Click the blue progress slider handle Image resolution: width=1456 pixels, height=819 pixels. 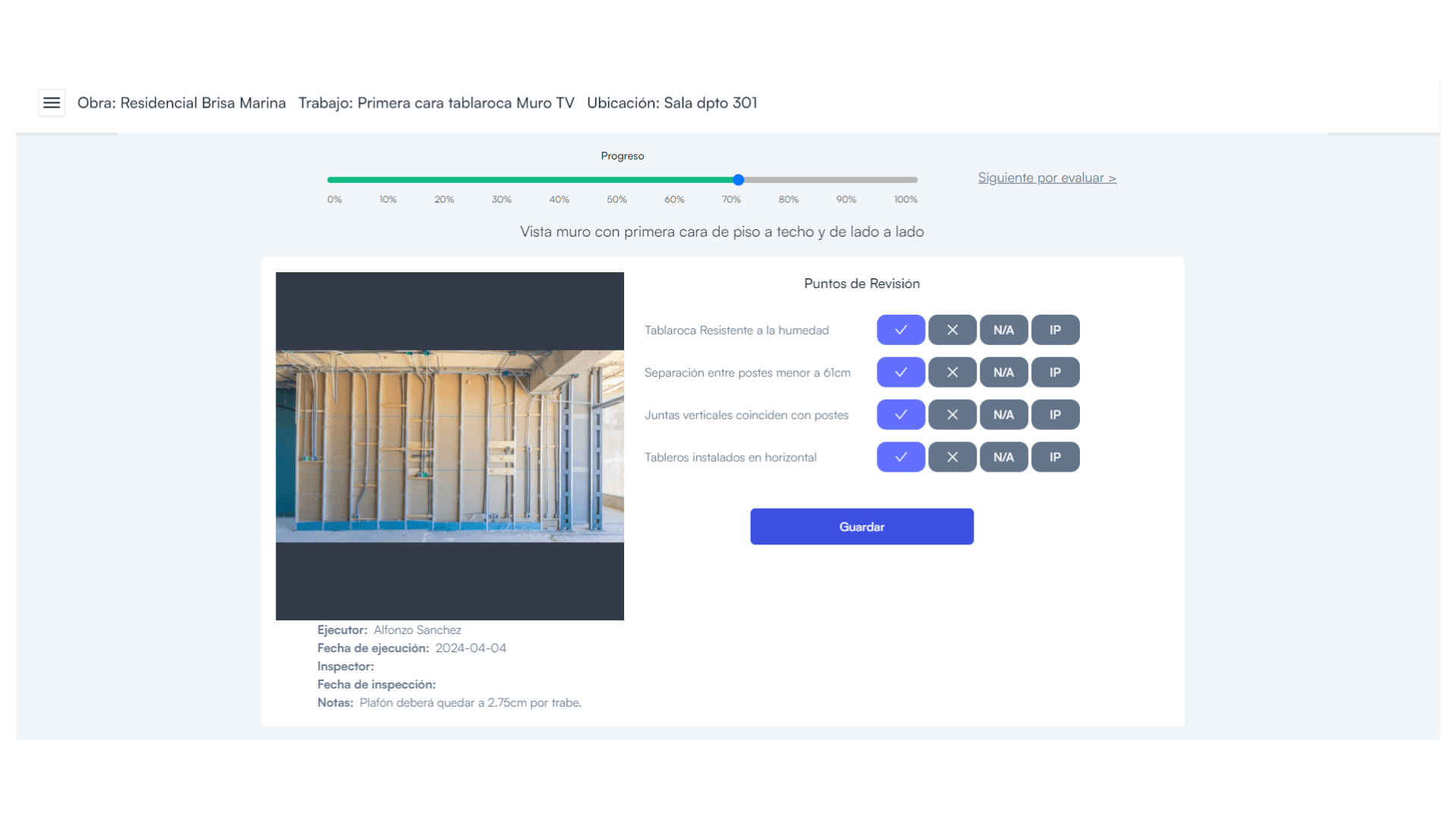(738, 180)
